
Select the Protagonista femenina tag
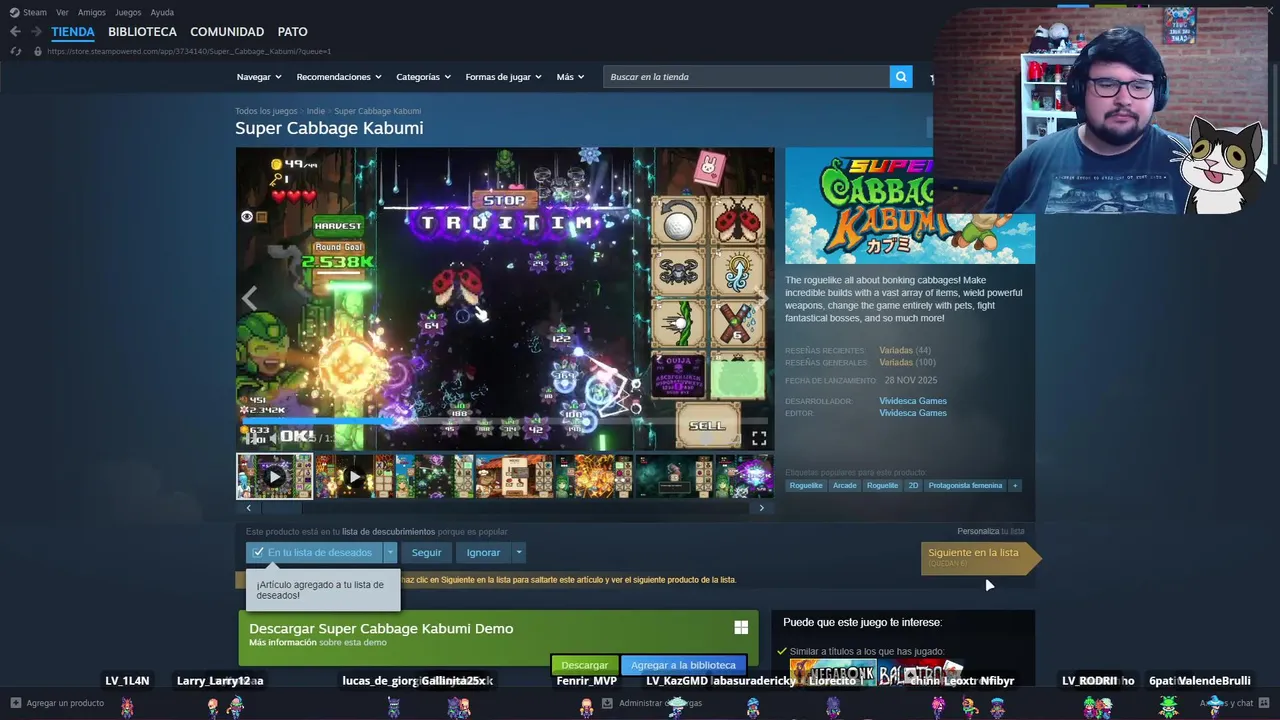tap(965, 486)
